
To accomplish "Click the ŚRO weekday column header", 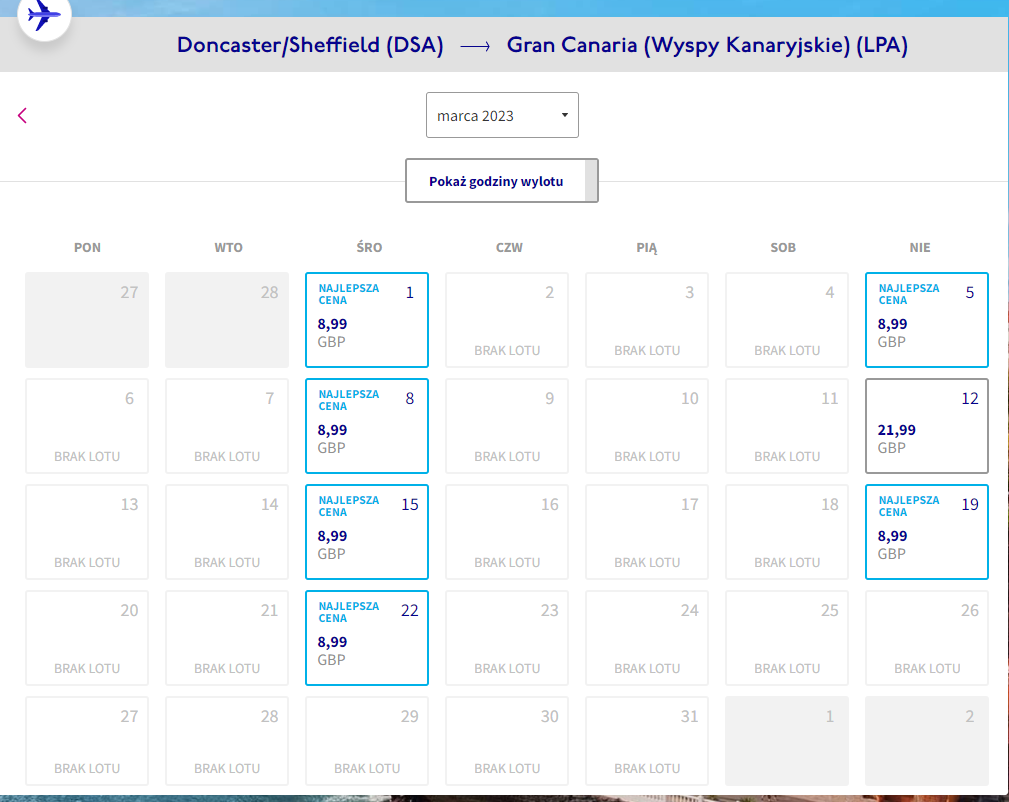I will click(369, 247).
